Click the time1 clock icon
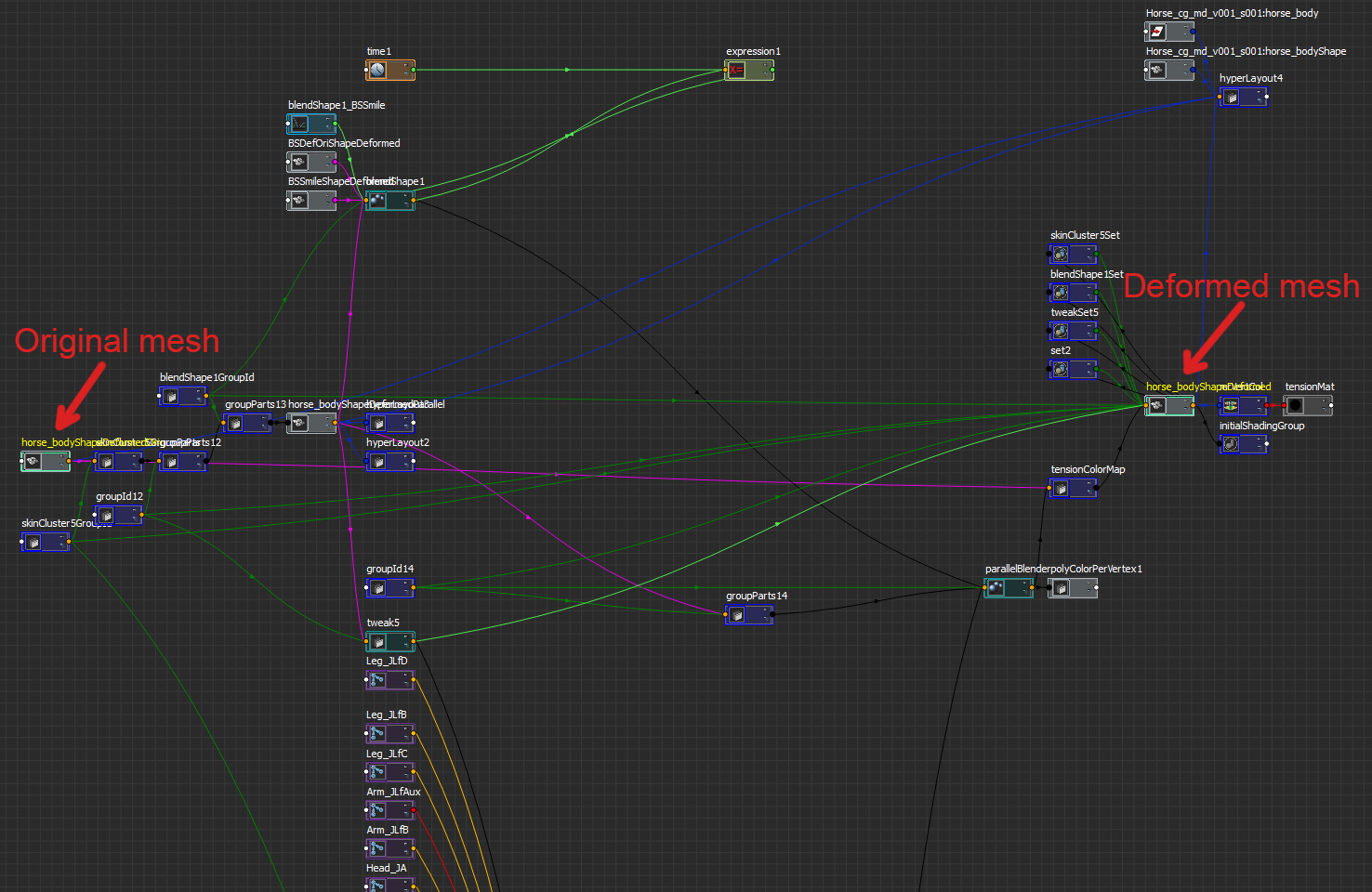The width and height of the screenshot is (1372, 892). pos(376,70)
